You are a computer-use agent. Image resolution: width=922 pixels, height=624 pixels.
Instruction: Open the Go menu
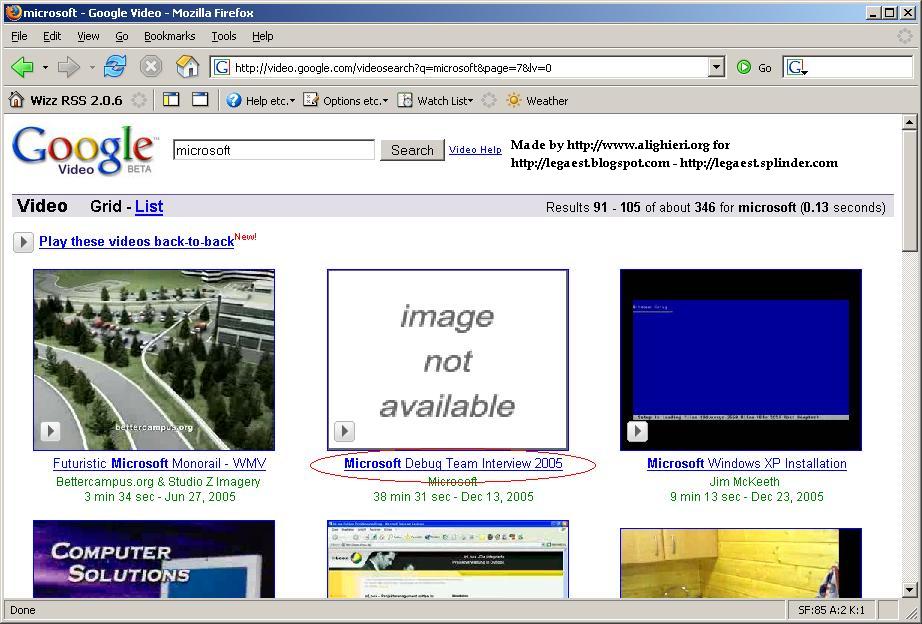(x=122, y=36)
